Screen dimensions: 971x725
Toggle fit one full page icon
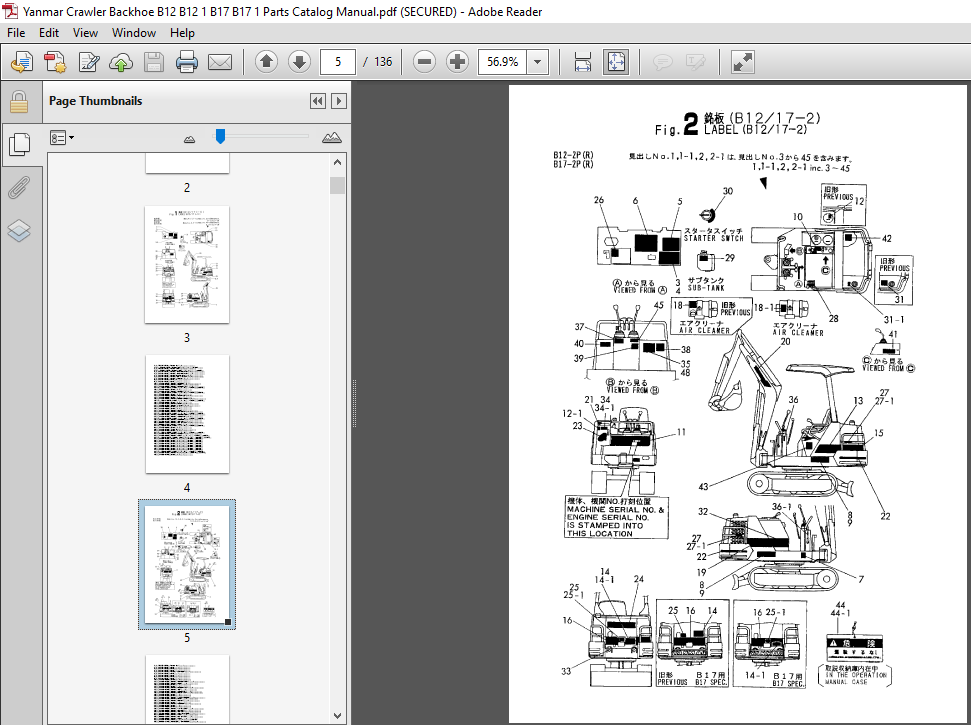(x=616, y=62)
